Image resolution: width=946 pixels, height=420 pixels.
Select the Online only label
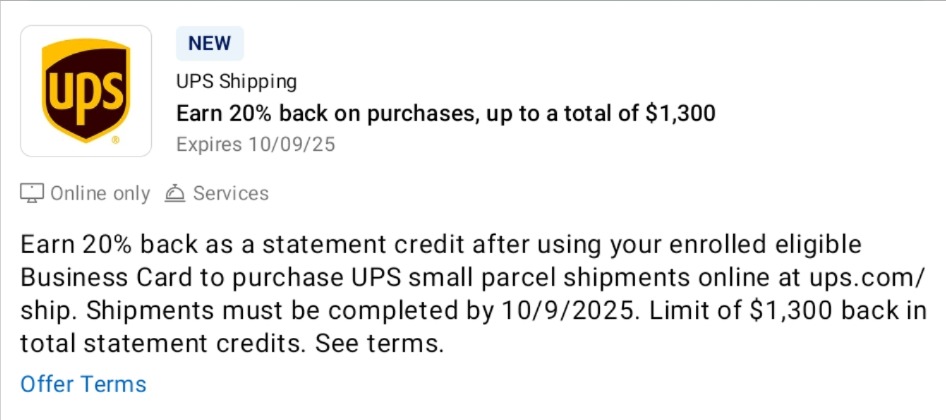coord(100,194)
